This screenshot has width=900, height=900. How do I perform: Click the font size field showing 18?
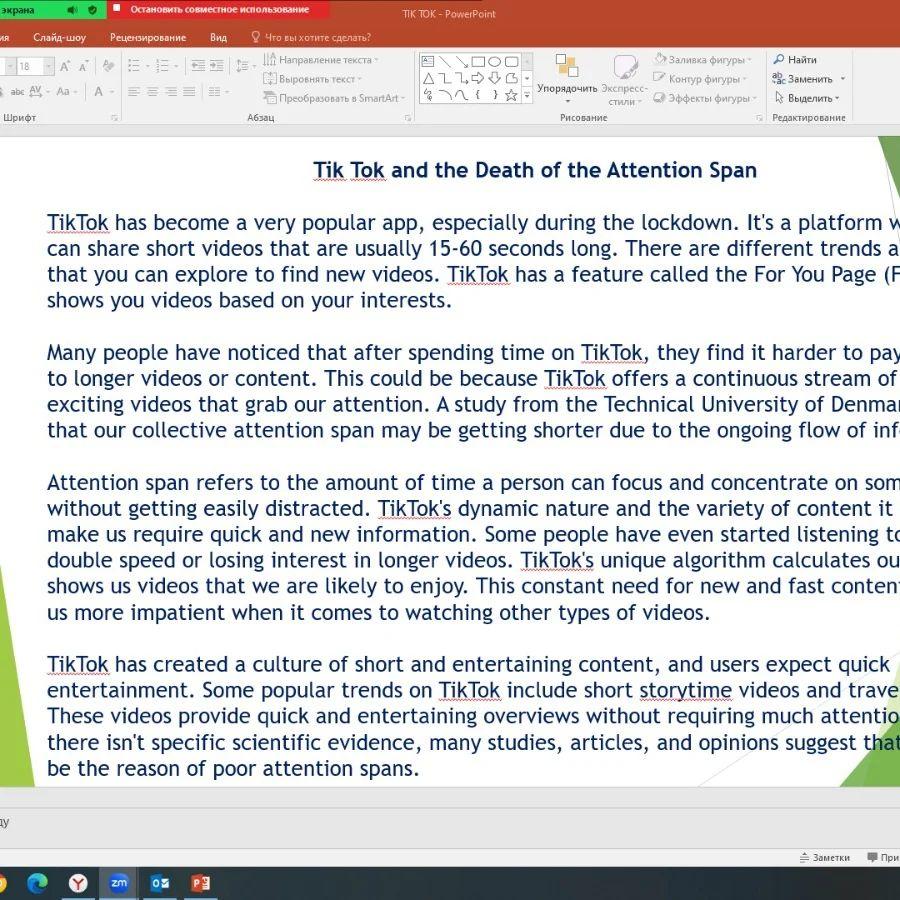click(30, 67)
